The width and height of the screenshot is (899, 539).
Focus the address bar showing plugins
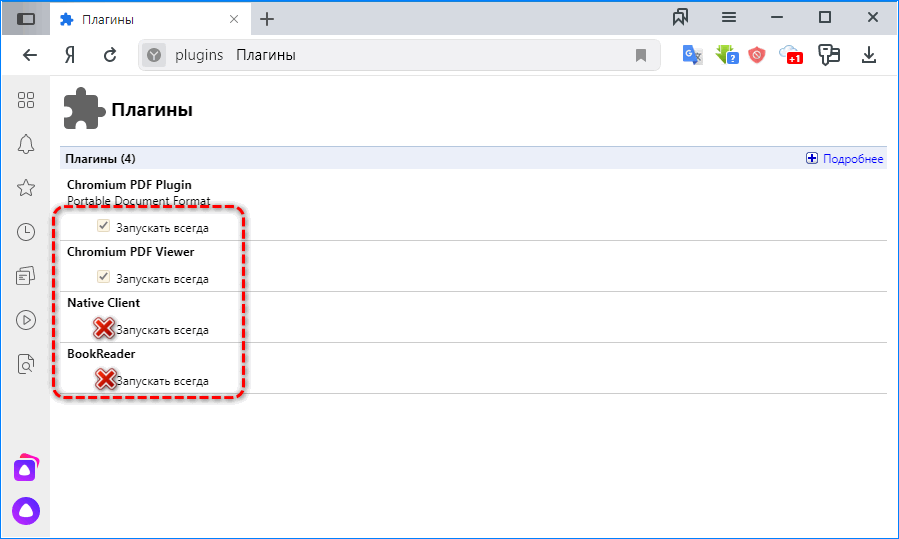pos(399,55)
